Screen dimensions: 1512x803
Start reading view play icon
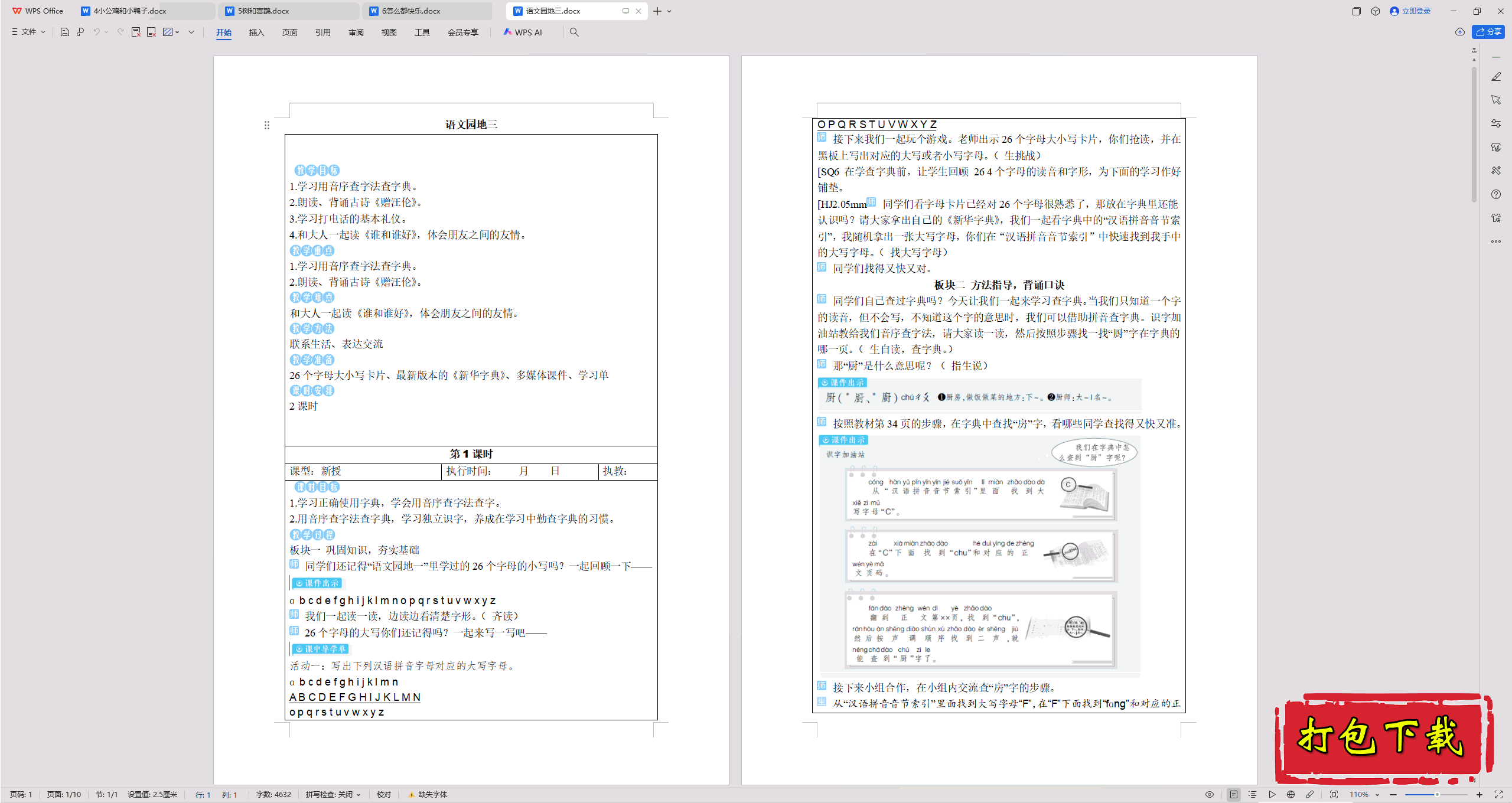tap(1272, 795)
